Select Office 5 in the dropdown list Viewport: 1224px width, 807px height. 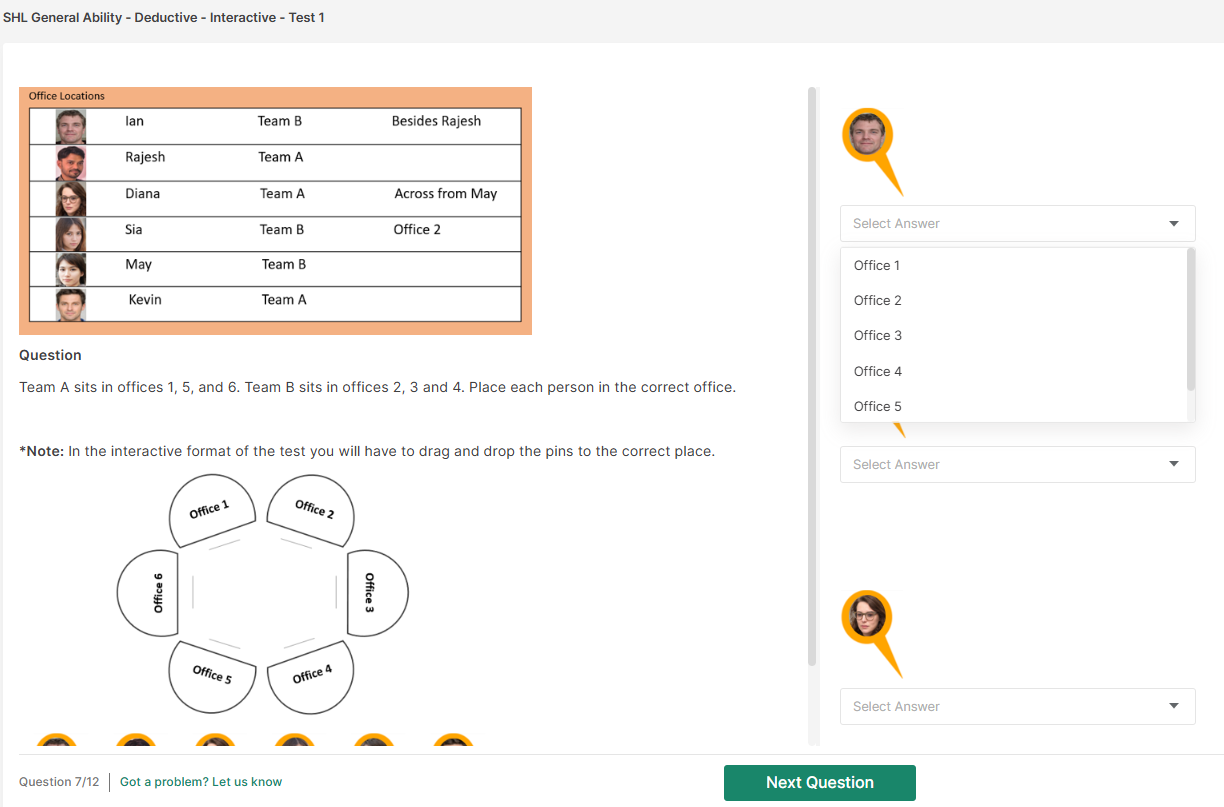coord(877,407)
